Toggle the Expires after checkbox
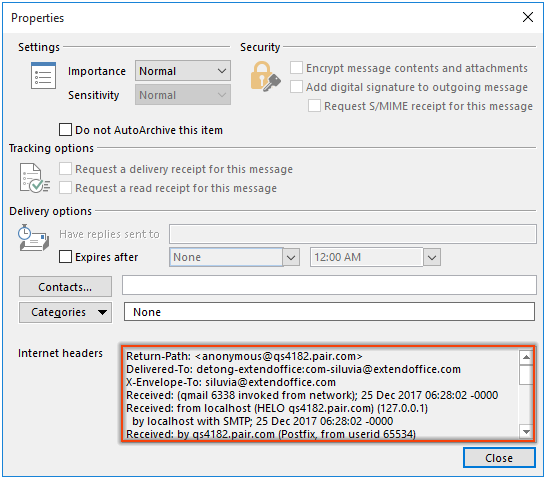This screenshot has width=546, height=479. [x=65, y=257]
